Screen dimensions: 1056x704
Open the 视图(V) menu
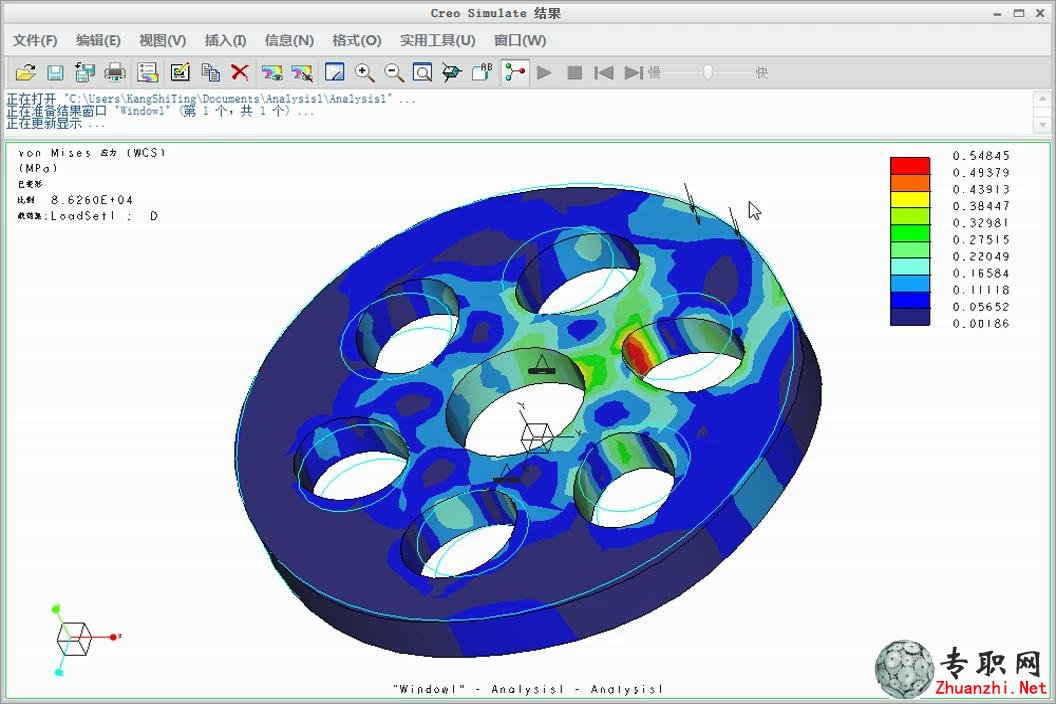[x=162, y=40]
